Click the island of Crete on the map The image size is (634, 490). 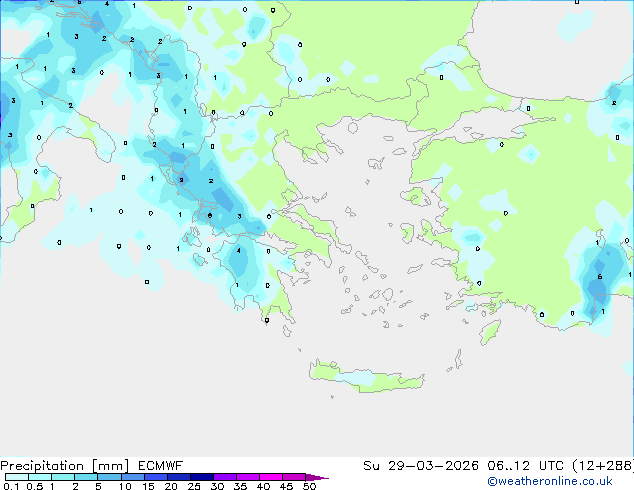(x=367, y=377)
